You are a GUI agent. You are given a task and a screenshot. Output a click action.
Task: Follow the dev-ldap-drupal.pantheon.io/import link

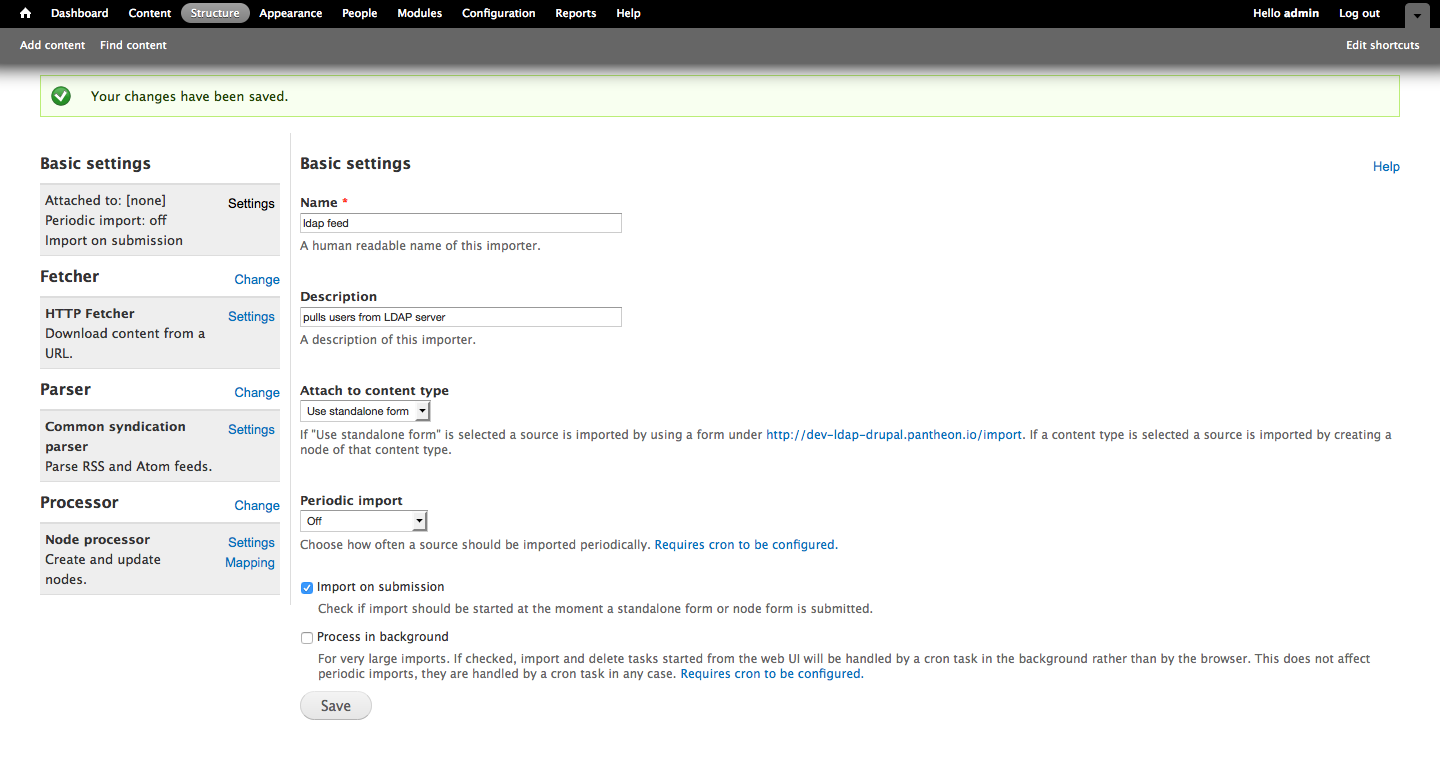(894, 435)
